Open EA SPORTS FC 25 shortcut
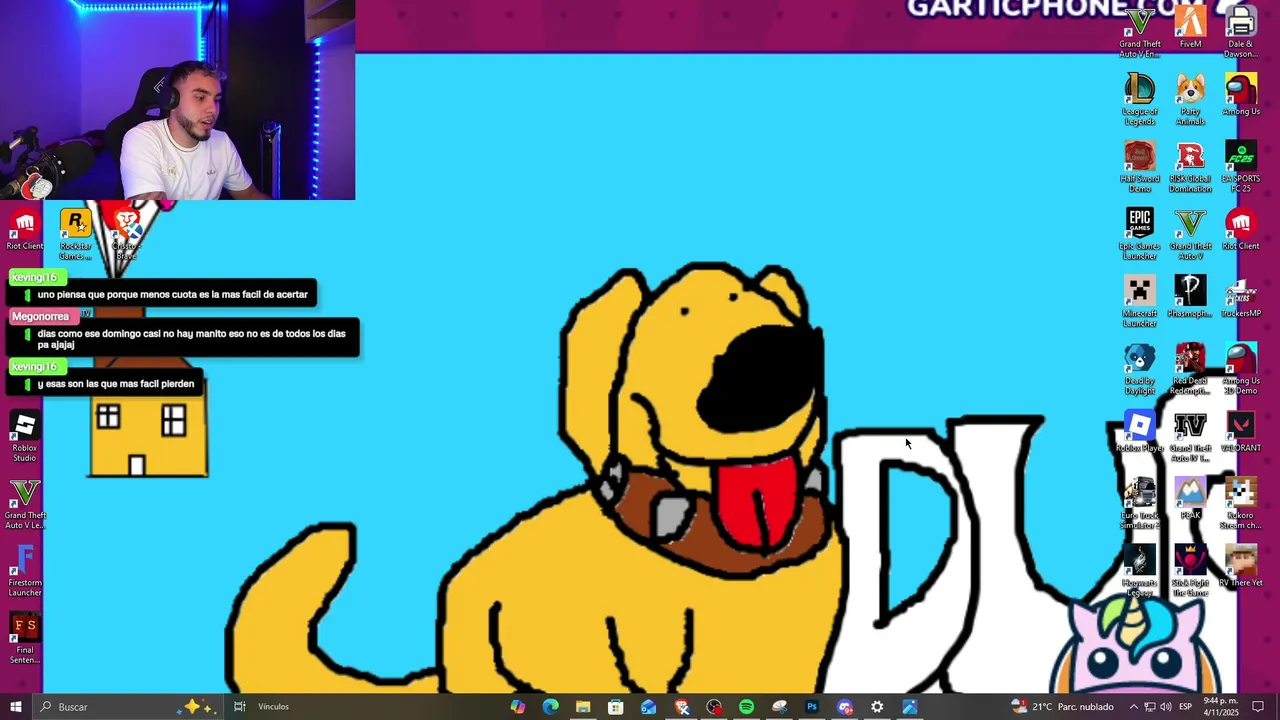Image resolution: width=1280 pixels, height=720 pixels. [1240, 166]
